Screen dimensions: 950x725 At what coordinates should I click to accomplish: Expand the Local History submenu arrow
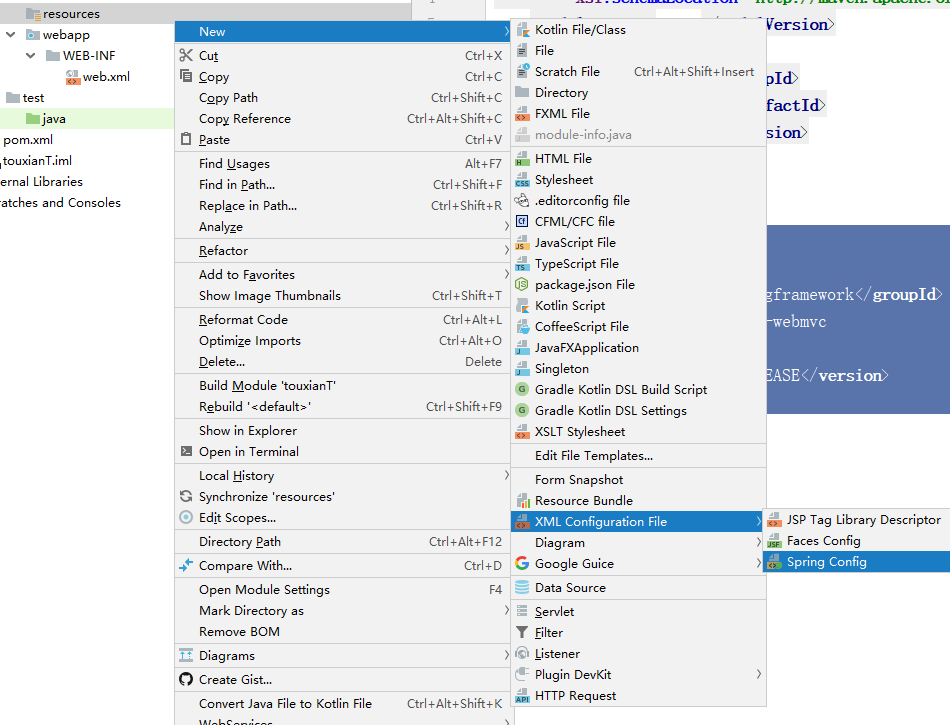506,475
